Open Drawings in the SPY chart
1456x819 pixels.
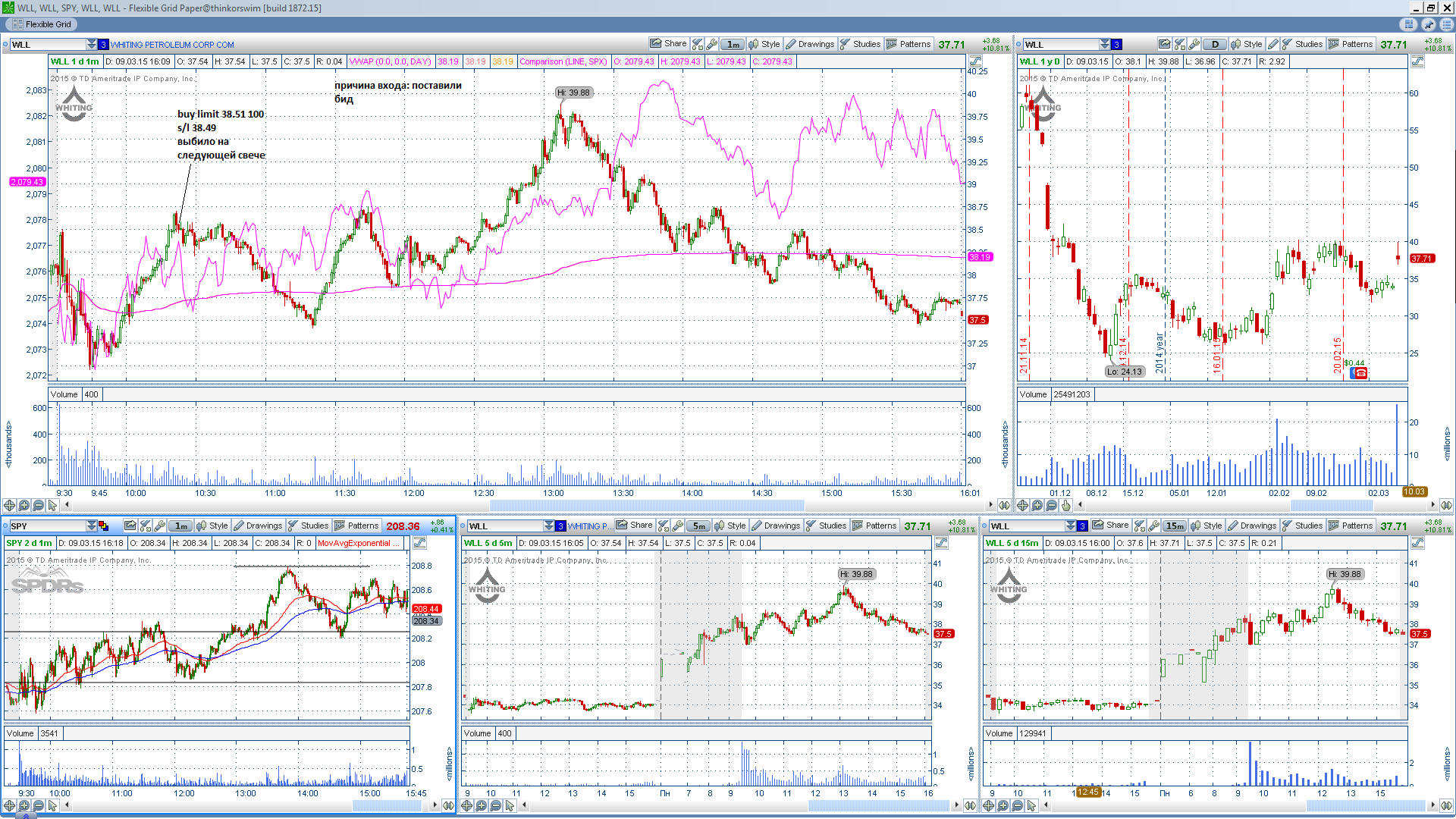258,526
